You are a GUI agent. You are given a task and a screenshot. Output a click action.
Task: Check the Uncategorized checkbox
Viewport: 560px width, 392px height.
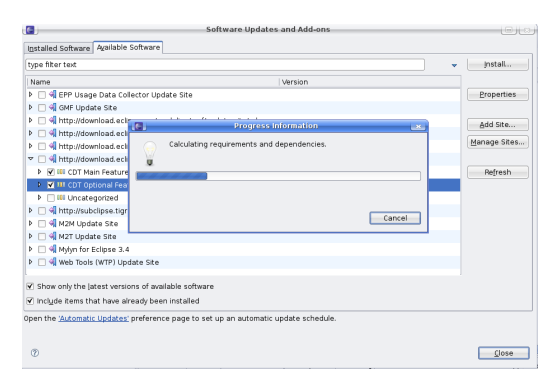click(x=51, y=198)
